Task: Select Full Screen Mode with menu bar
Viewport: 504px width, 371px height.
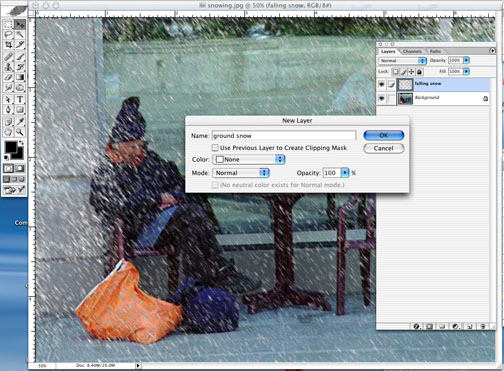Action: [x=14, y=179]
